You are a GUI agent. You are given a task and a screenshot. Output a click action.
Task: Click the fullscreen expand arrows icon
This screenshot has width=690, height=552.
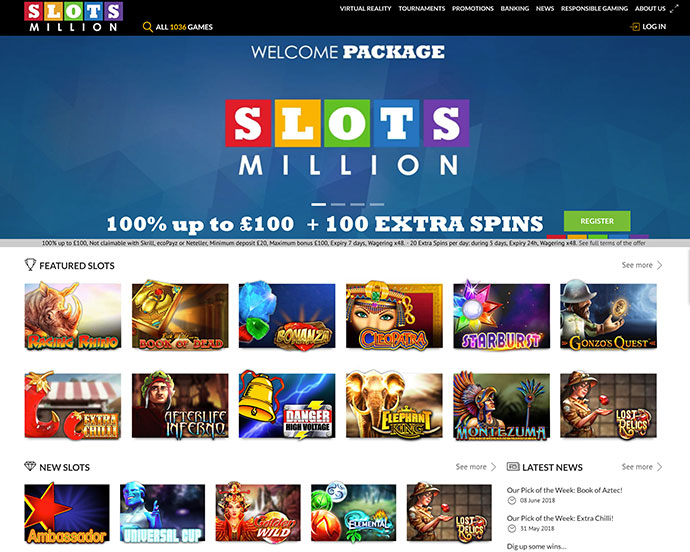click(x=674, y=8)
